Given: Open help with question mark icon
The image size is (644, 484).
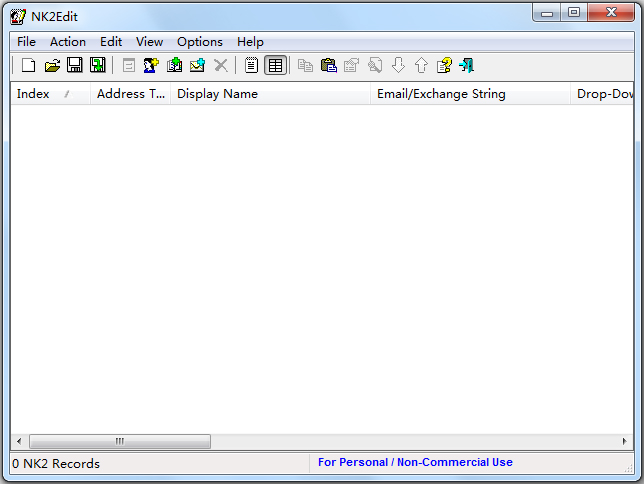Looking at the screenshot, I should (444, 65).
